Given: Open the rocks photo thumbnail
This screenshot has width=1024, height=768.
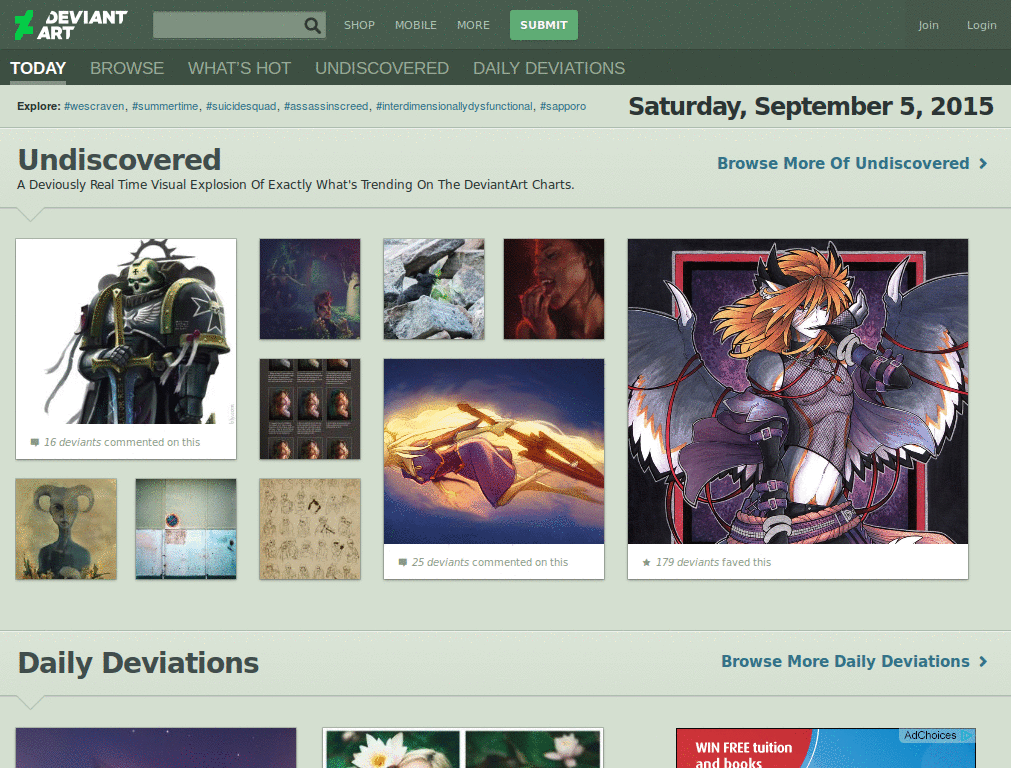Looking at the screenshot, I should pyautogui.click(x=434, y=289).
